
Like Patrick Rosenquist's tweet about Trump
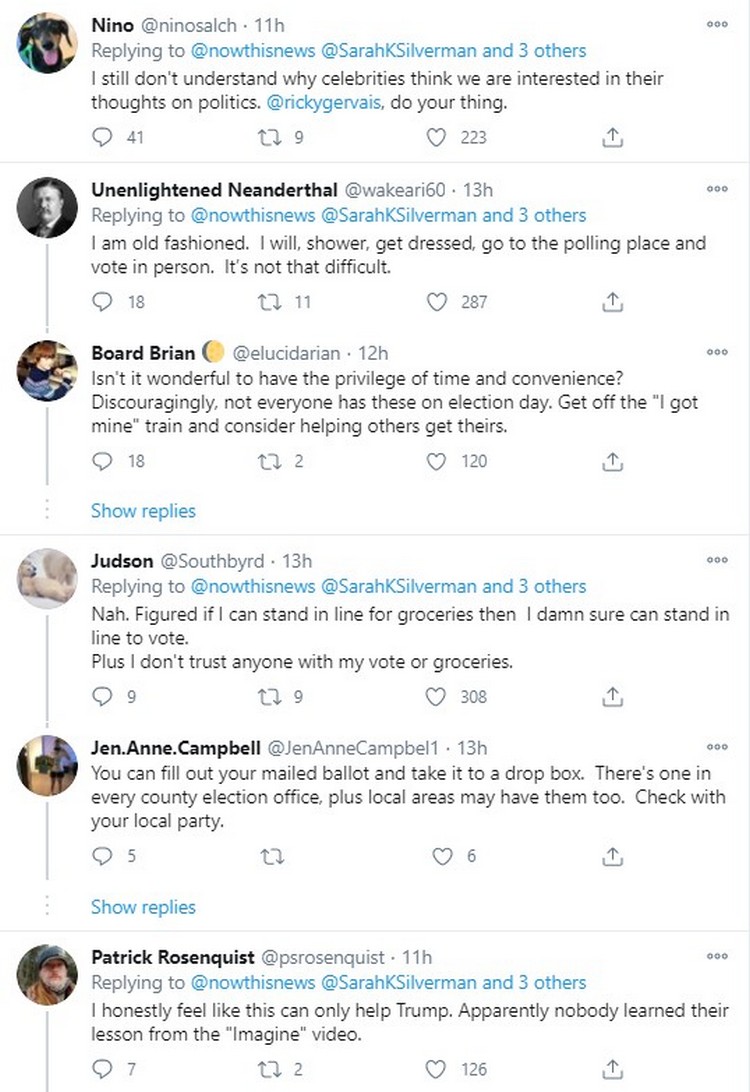tap(436, 1069)
